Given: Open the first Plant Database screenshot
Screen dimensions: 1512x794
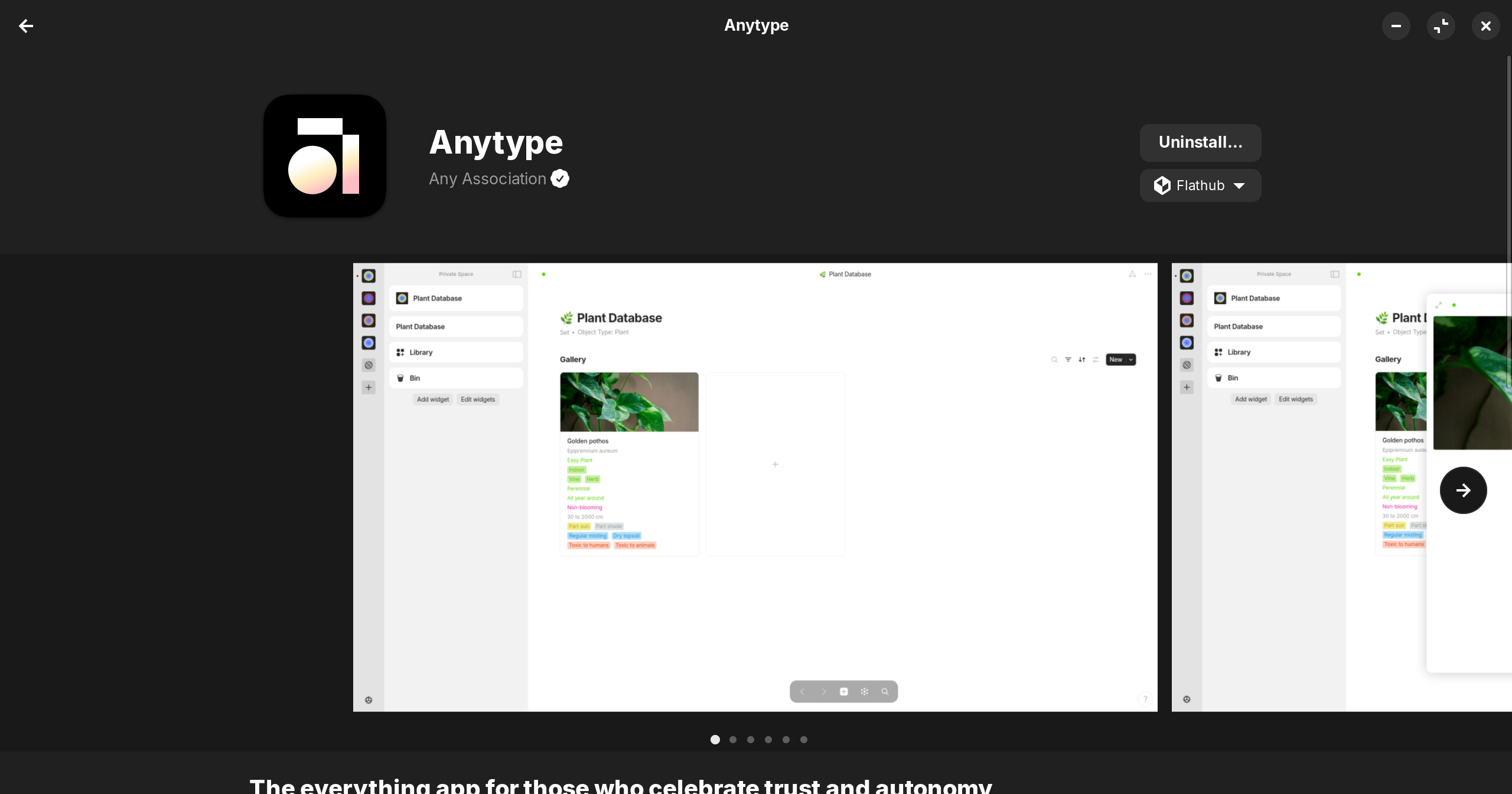Looking at the screenshot, I should click(755, 487).
